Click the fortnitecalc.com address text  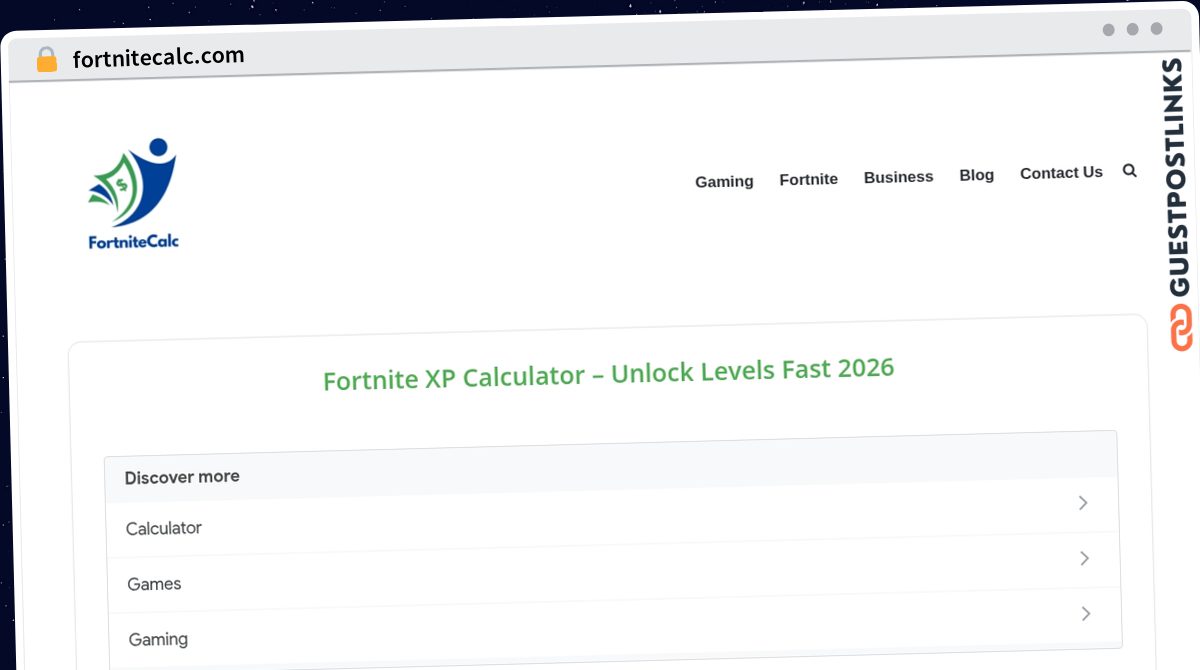(158, 57)
